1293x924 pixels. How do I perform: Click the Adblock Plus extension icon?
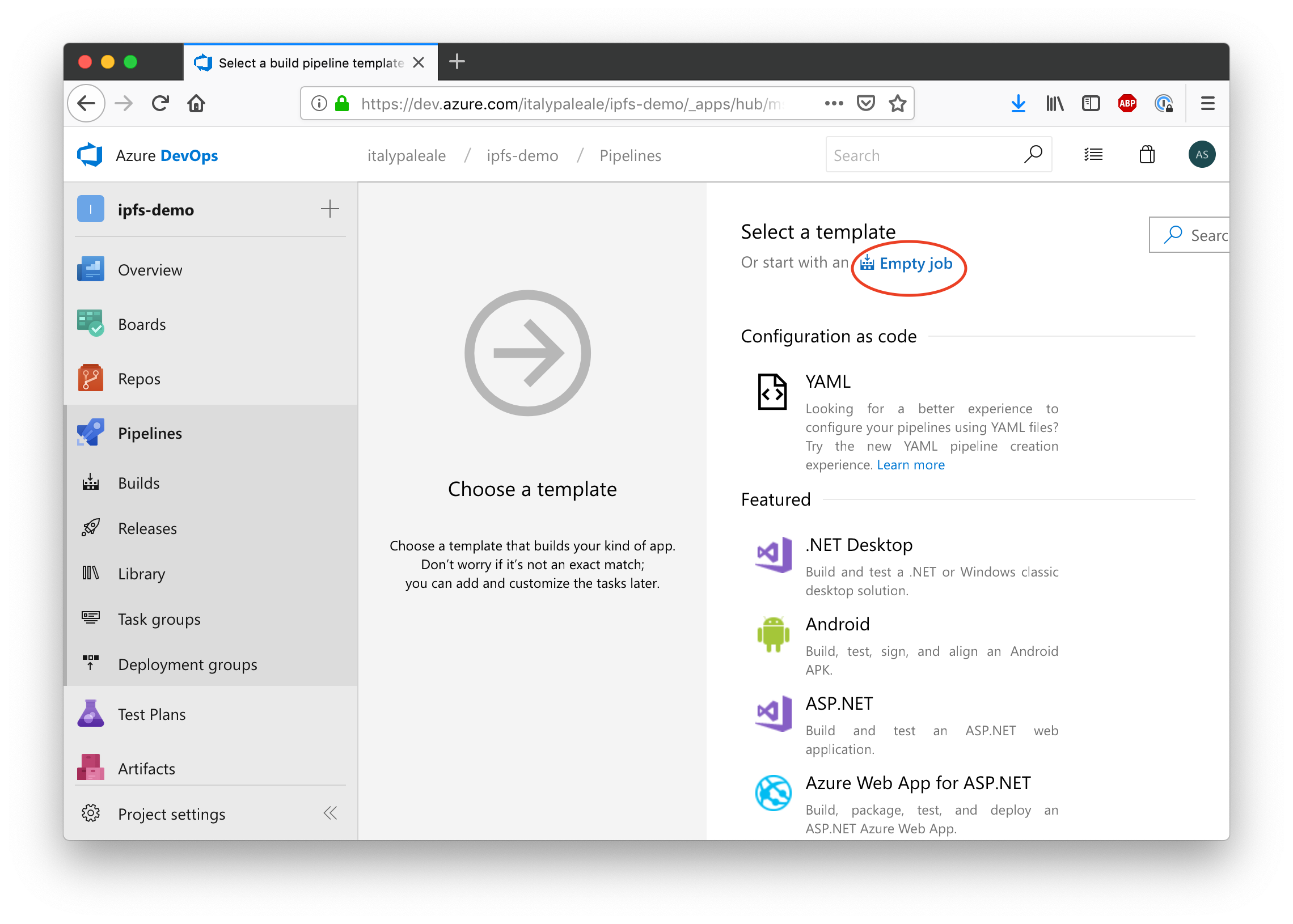click(1127, 104)
